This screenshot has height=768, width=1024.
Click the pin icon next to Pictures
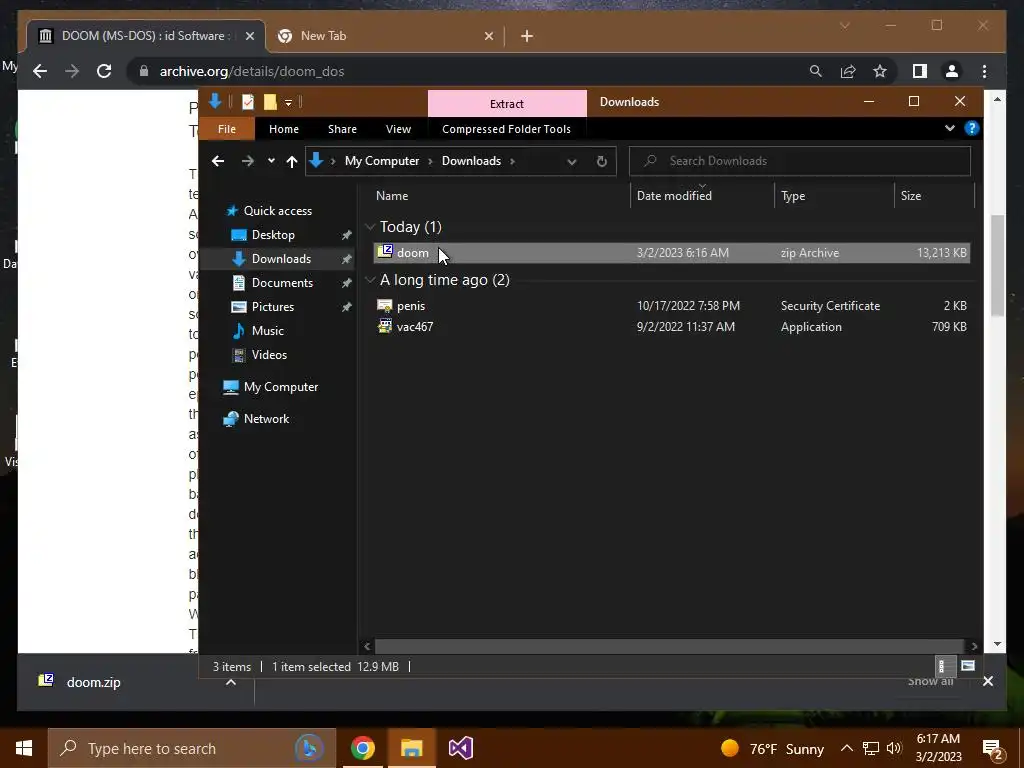(347, 307)
